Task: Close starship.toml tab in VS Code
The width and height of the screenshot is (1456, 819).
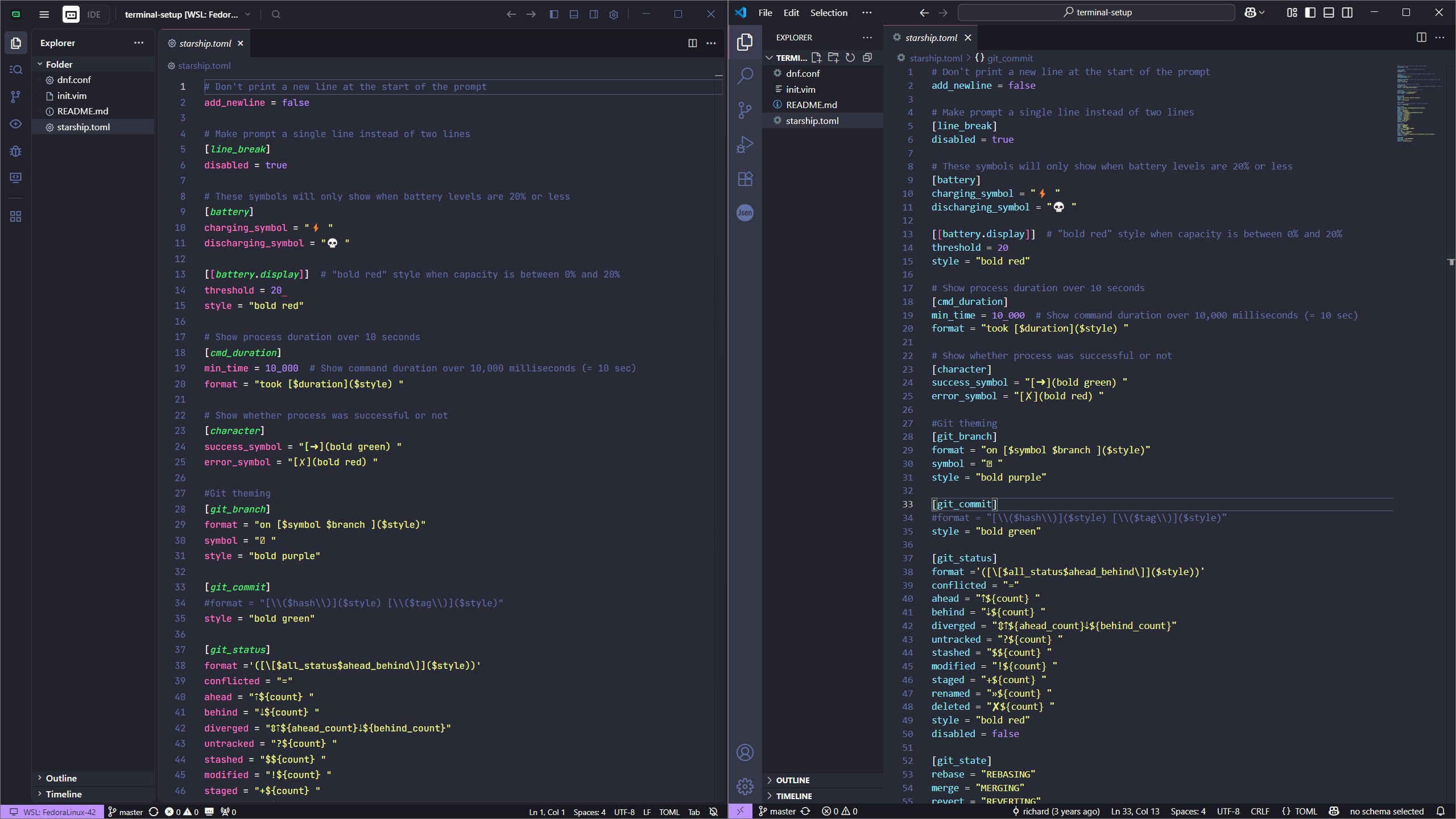Action: pyautogui.click(x=968, y=38)
